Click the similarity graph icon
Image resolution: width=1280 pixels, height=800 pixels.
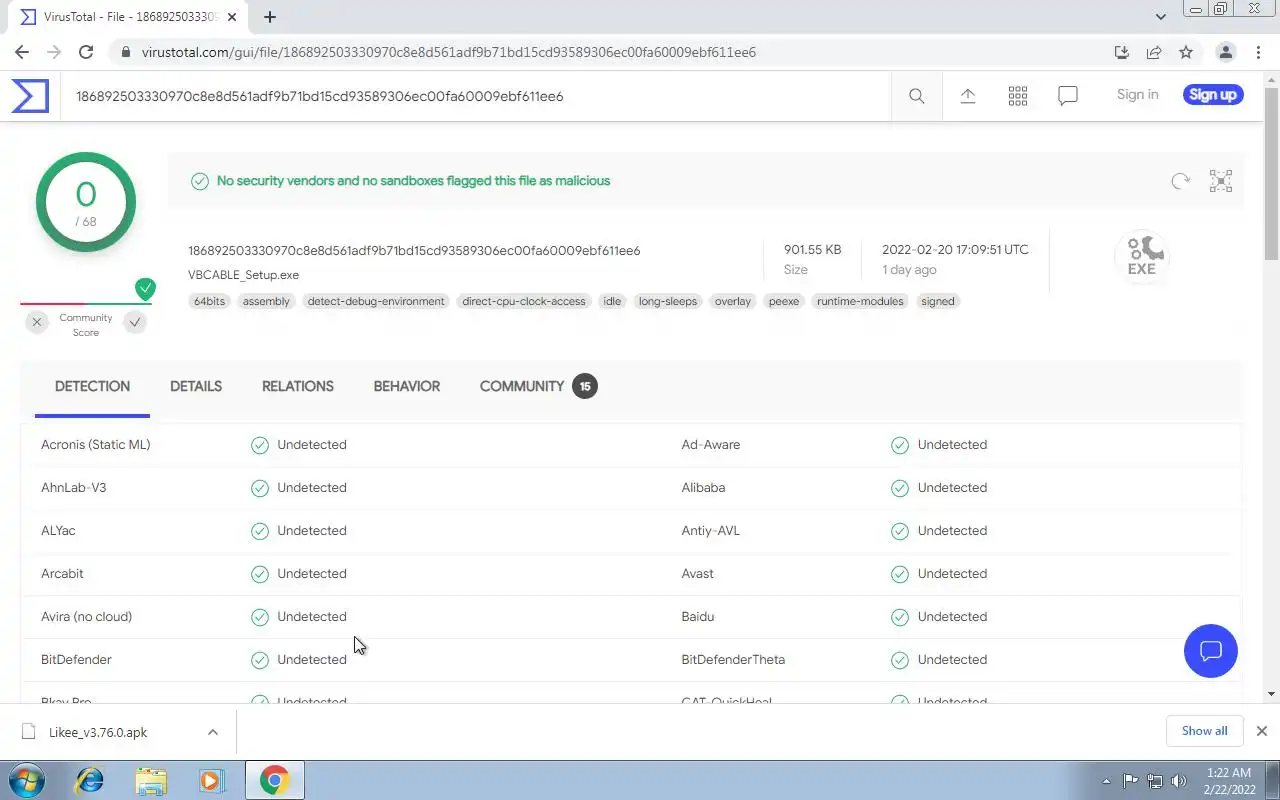pos(1221,181)
